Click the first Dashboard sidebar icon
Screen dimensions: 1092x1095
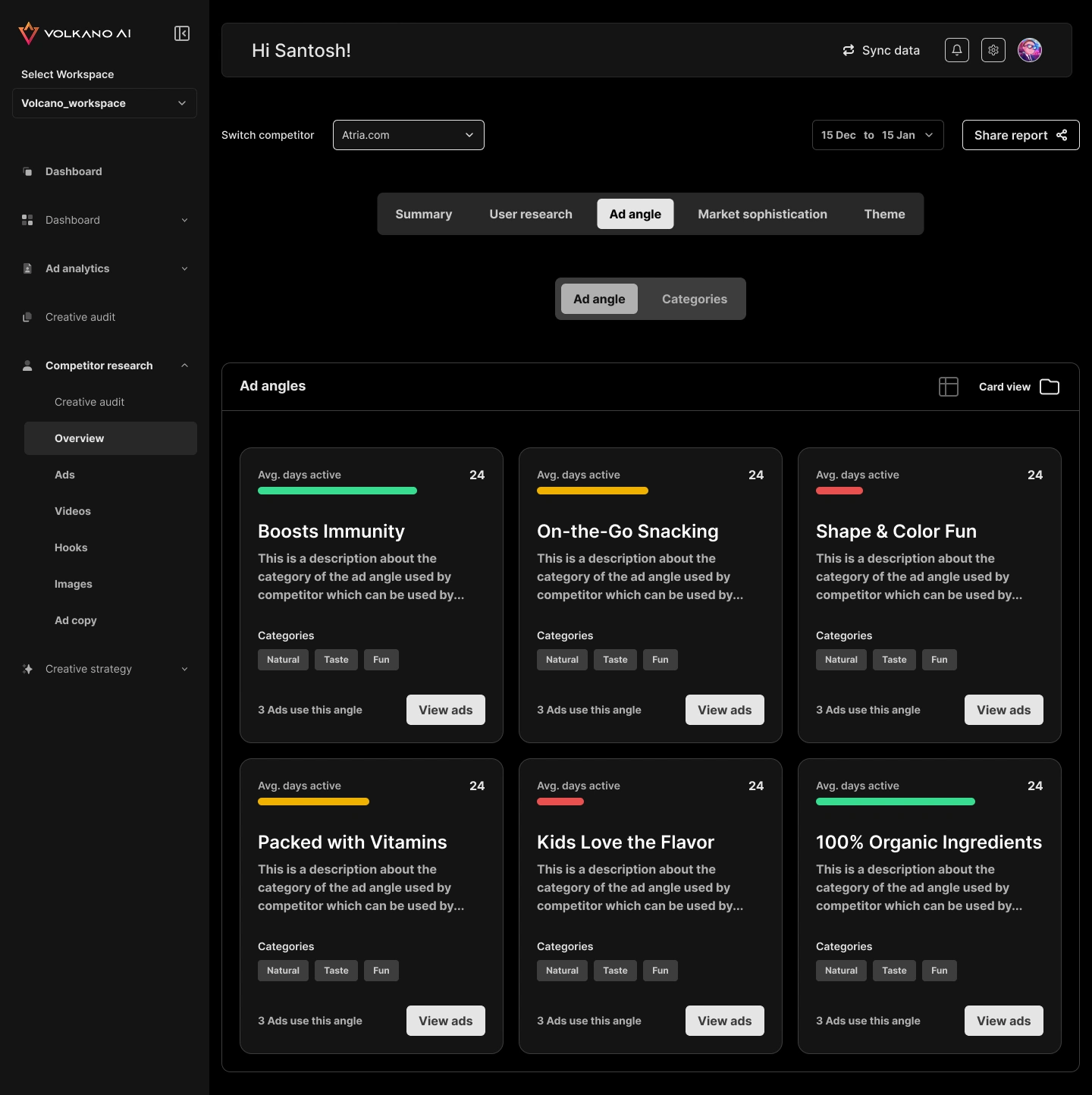[27, 171]
